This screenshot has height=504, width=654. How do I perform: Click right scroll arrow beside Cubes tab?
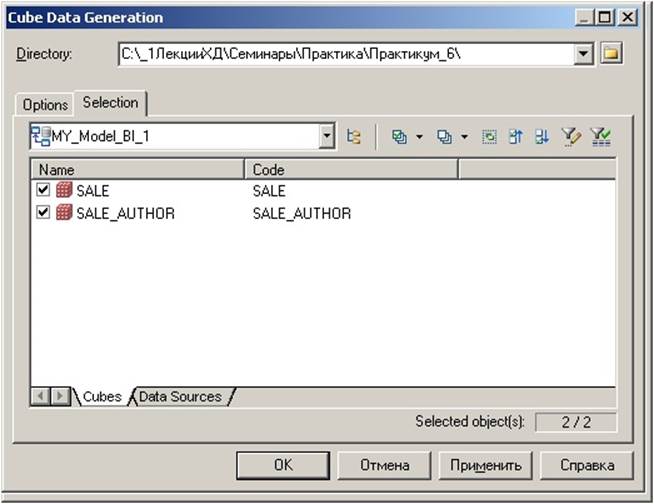(x=60, y=396)
